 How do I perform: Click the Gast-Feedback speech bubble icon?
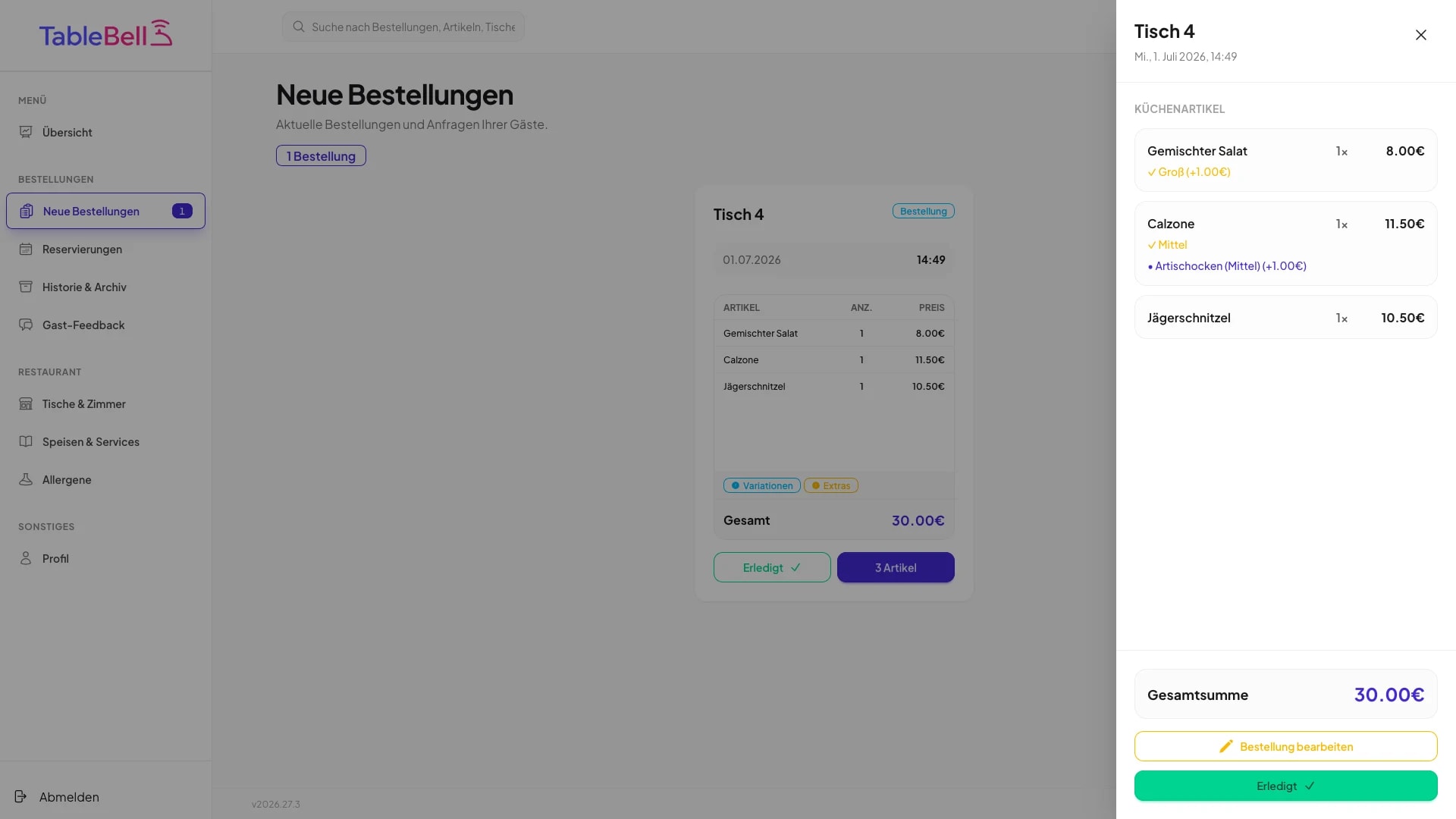pyautogui.click(x=26, y=325)
